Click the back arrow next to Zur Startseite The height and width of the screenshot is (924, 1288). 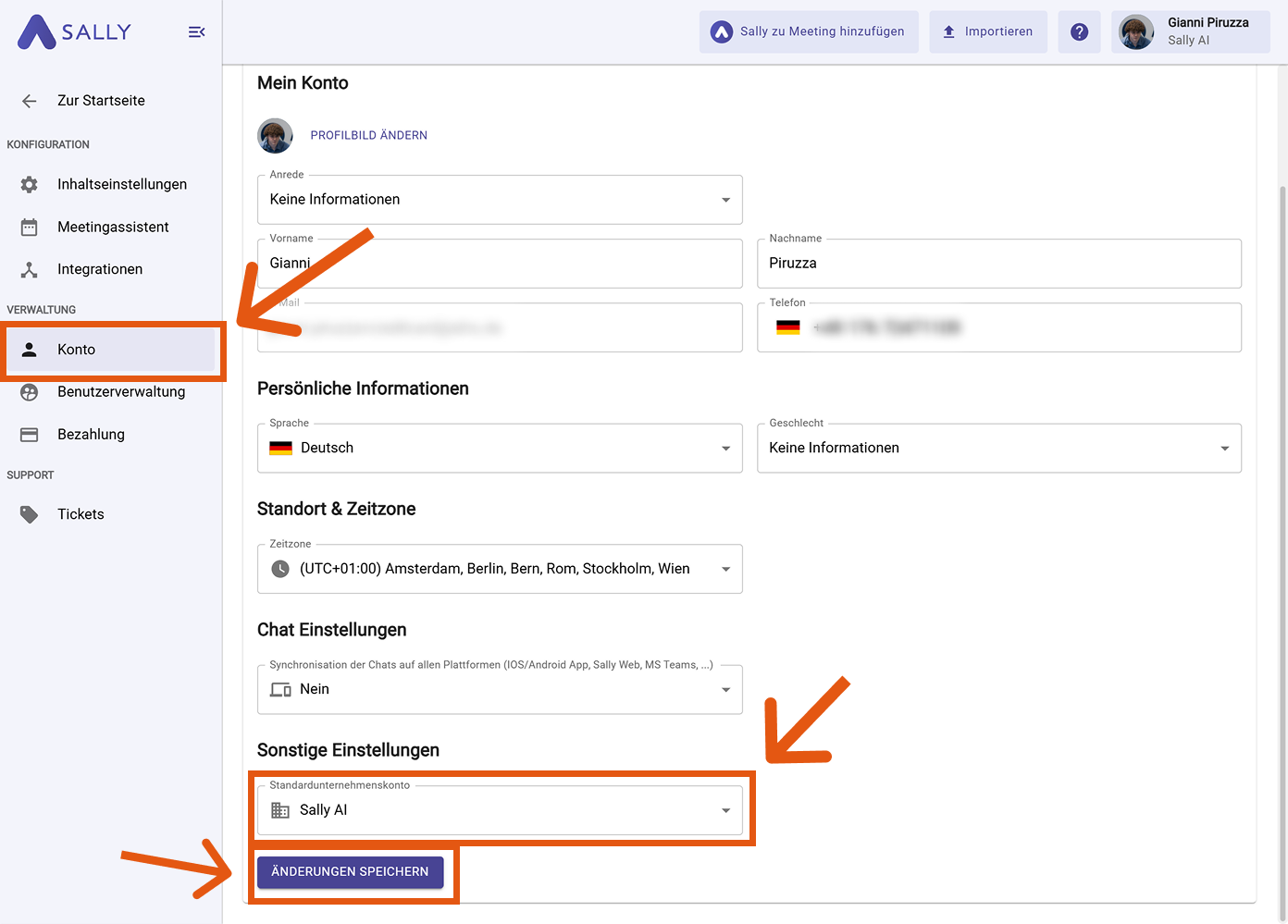click(30, 101)
